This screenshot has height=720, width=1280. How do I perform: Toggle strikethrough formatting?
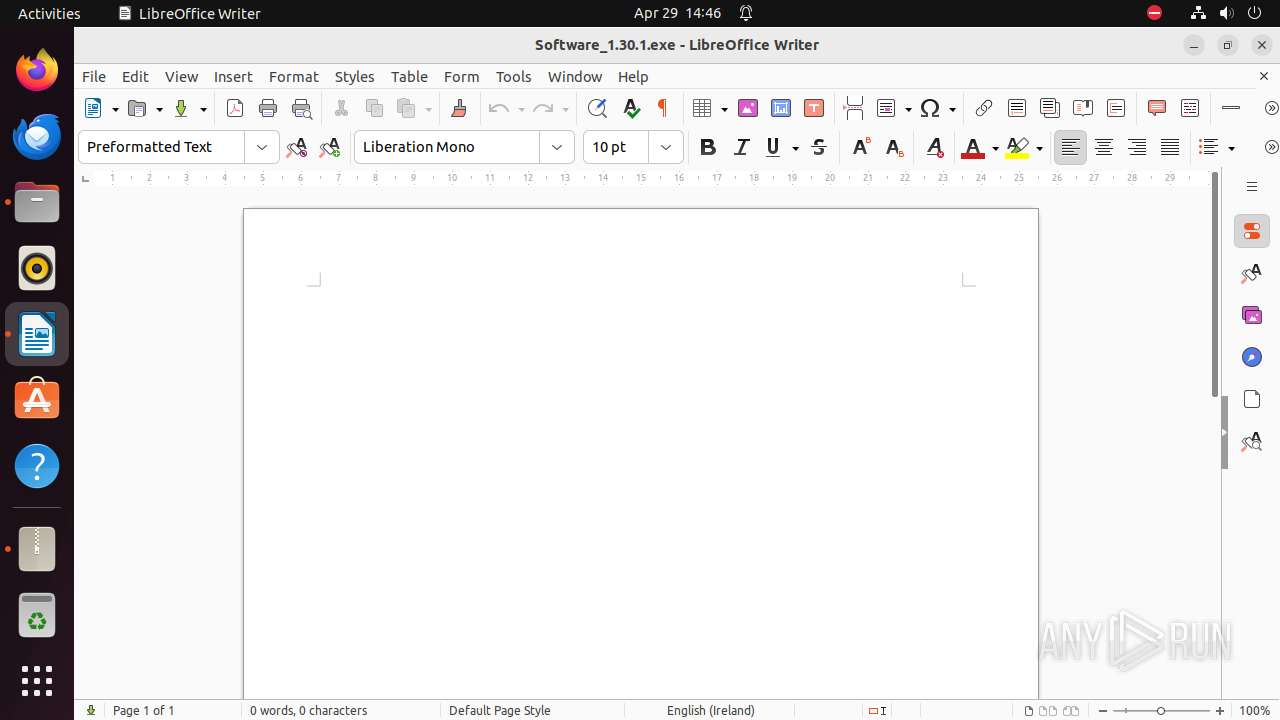(x=819, y=147)
